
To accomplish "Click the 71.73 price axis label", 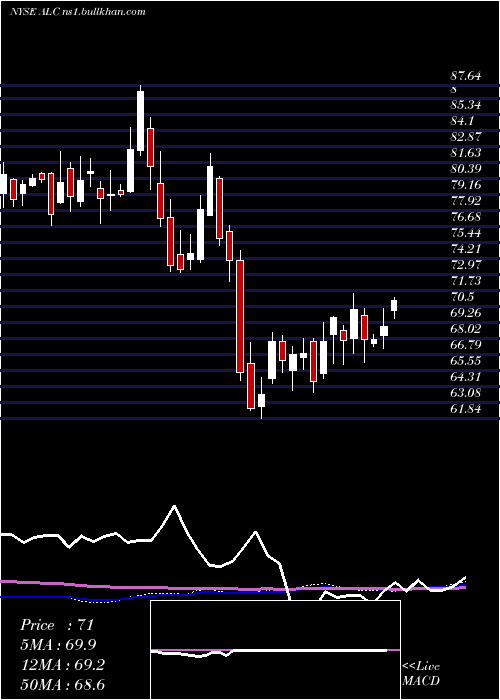I will coord(466,281).
